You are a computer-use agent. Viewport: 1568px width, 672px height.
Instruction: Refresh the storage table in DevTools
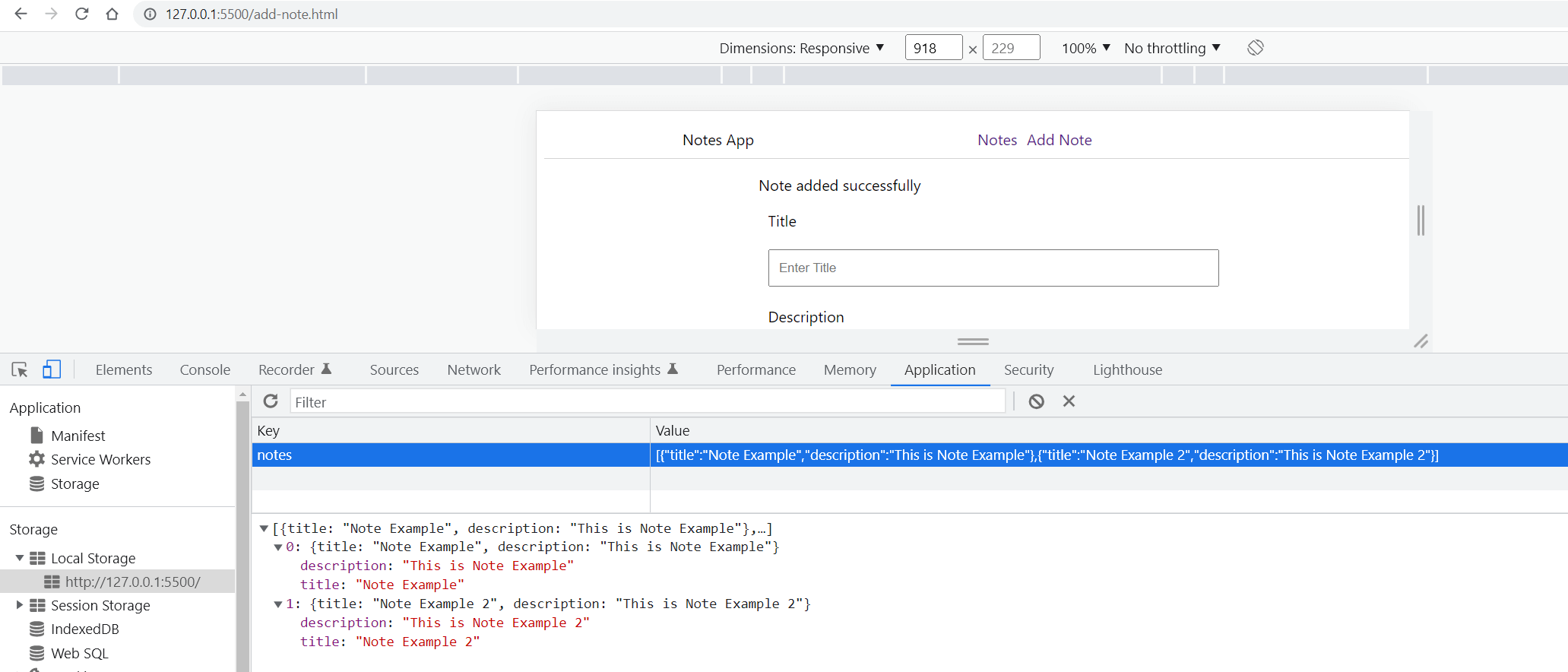coord(271,401)
